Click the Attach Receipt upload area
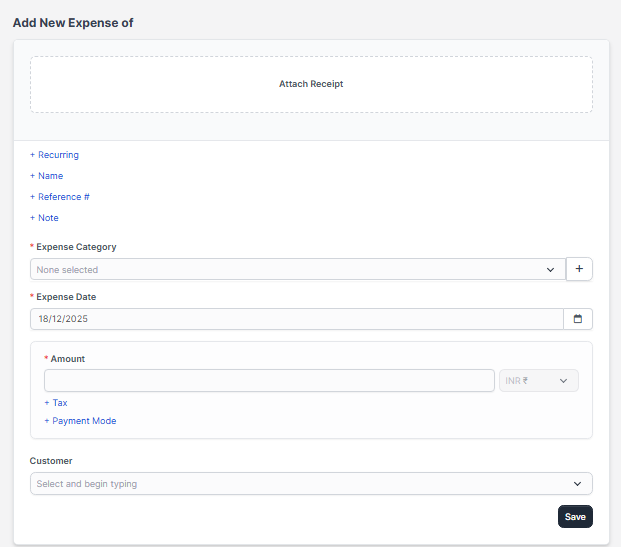 coord(311,84)
